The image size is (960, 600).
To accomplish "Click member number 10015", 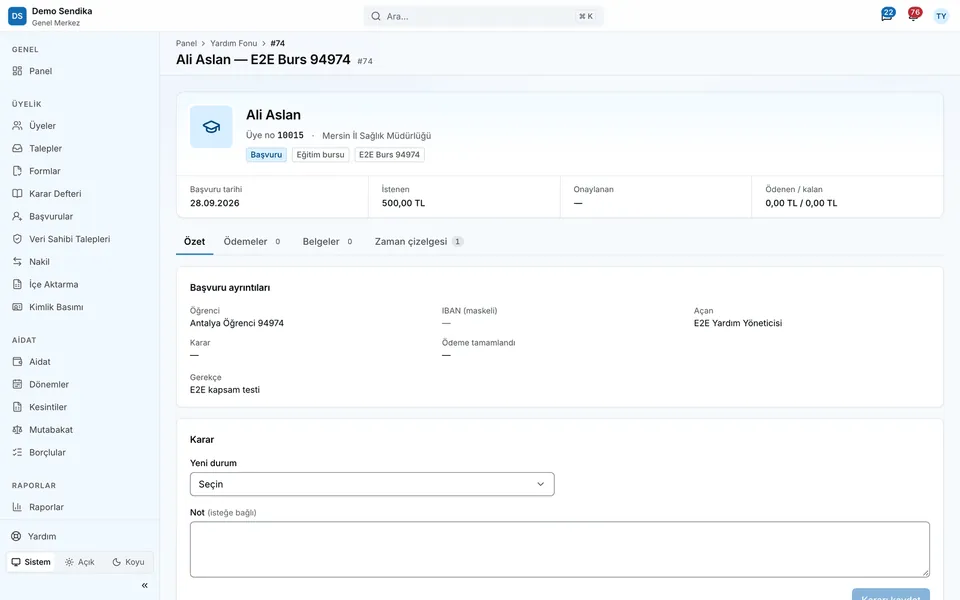I will coord(290,135).
